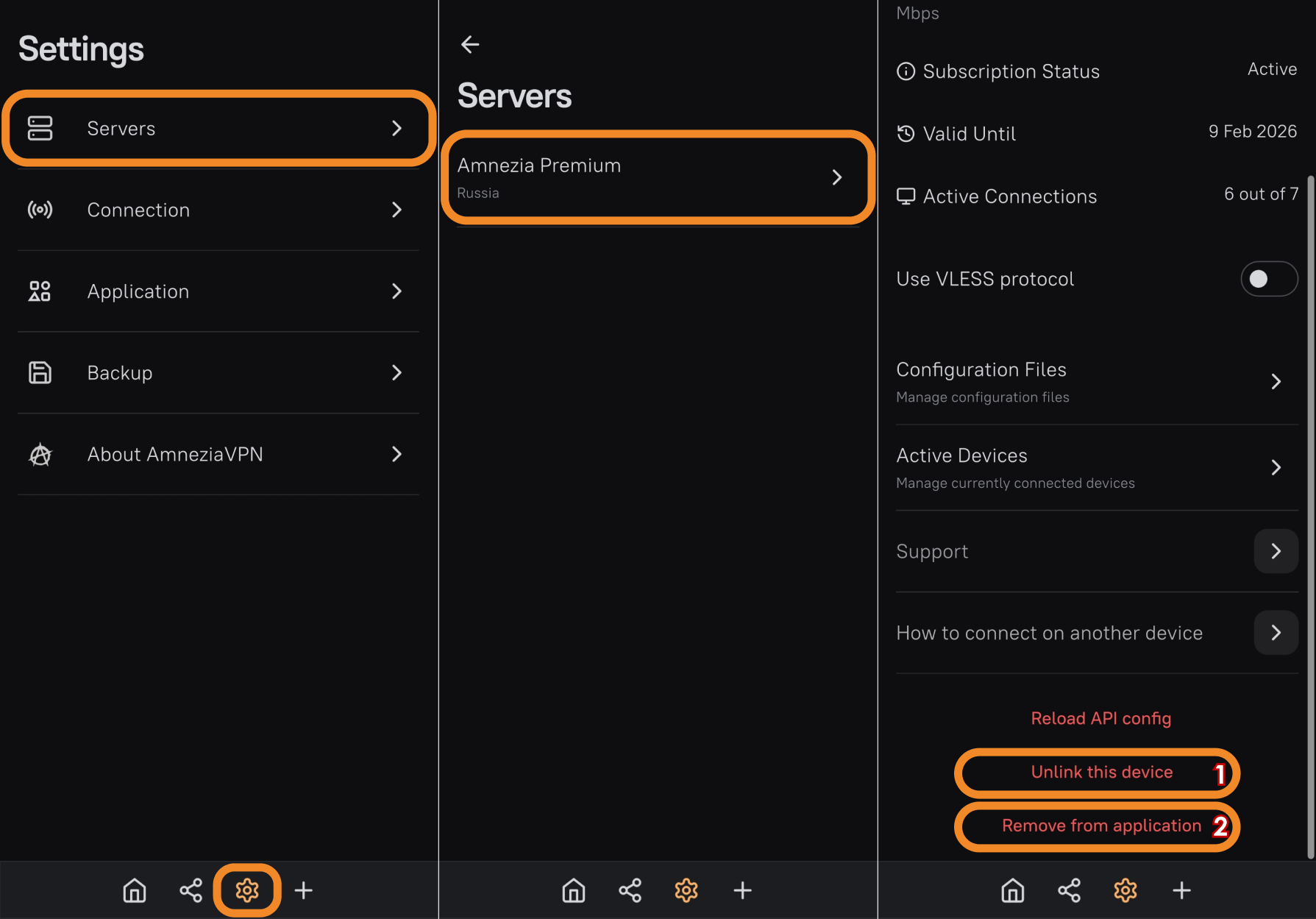Click the Support row arrow button

coord(1276,551)
